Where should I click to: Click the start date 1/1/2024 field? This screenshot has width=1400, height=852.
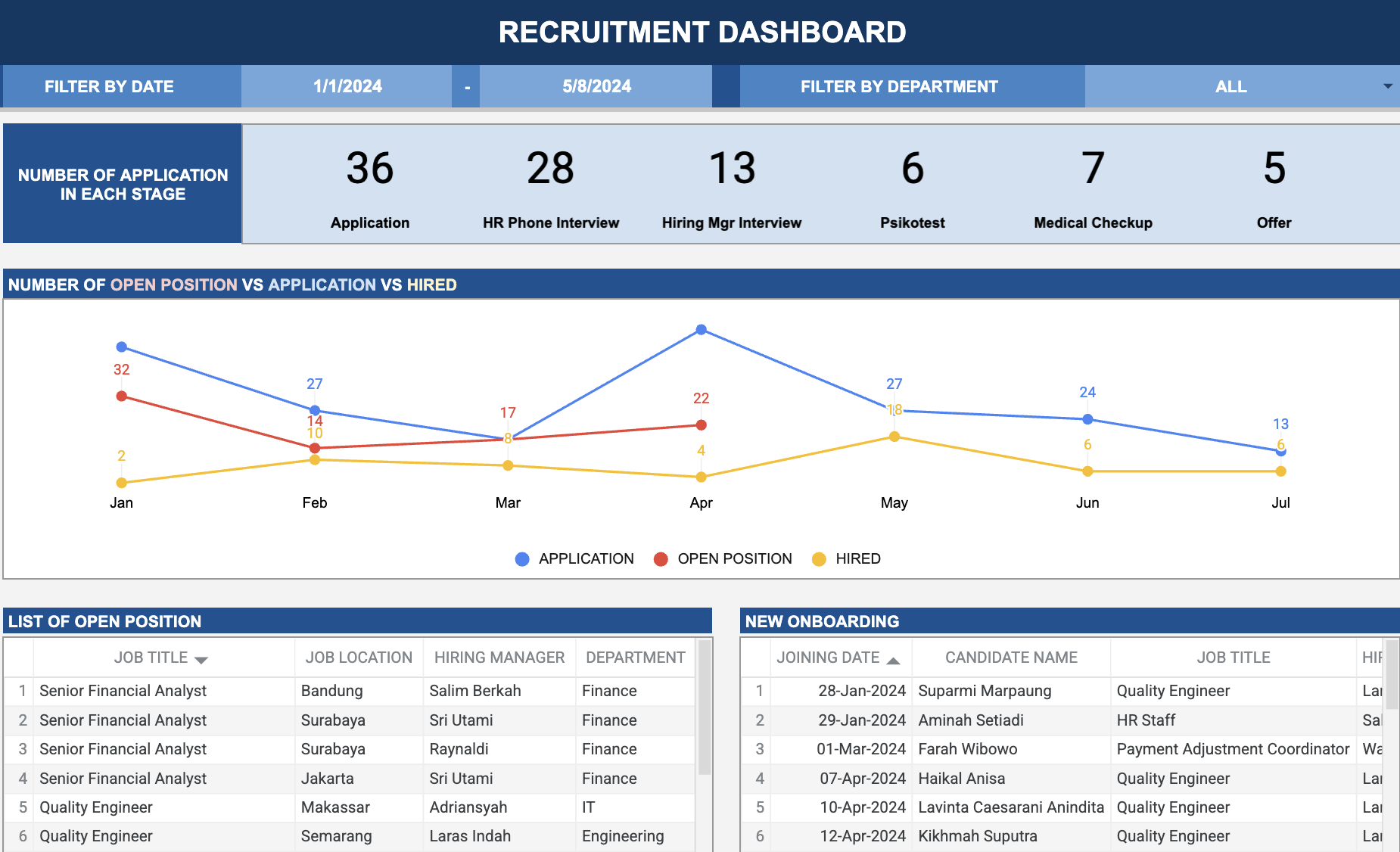347,86
